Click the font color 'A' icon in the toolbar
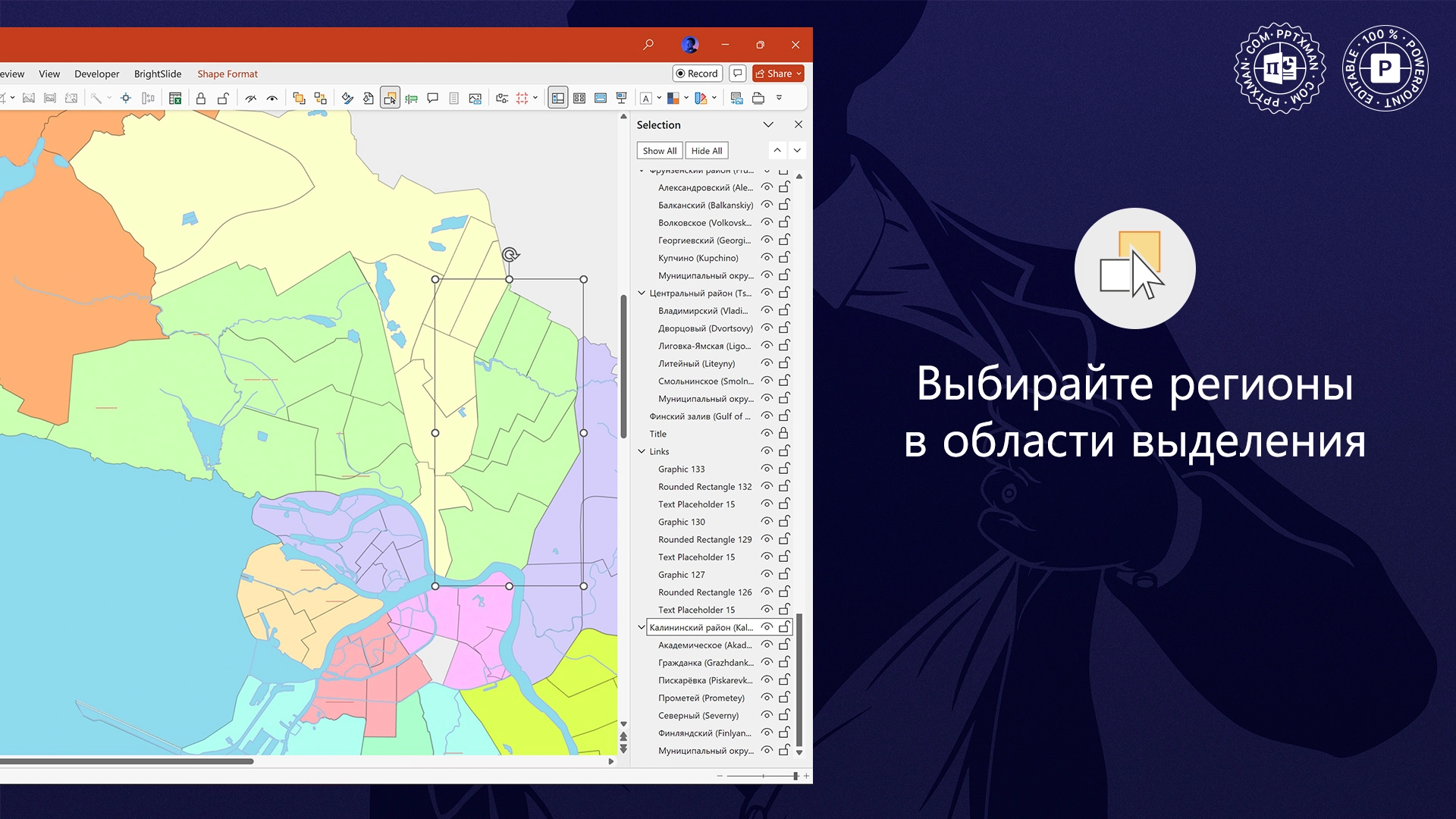The height and width of the screenshot is (819, 1456). point(645,98)
